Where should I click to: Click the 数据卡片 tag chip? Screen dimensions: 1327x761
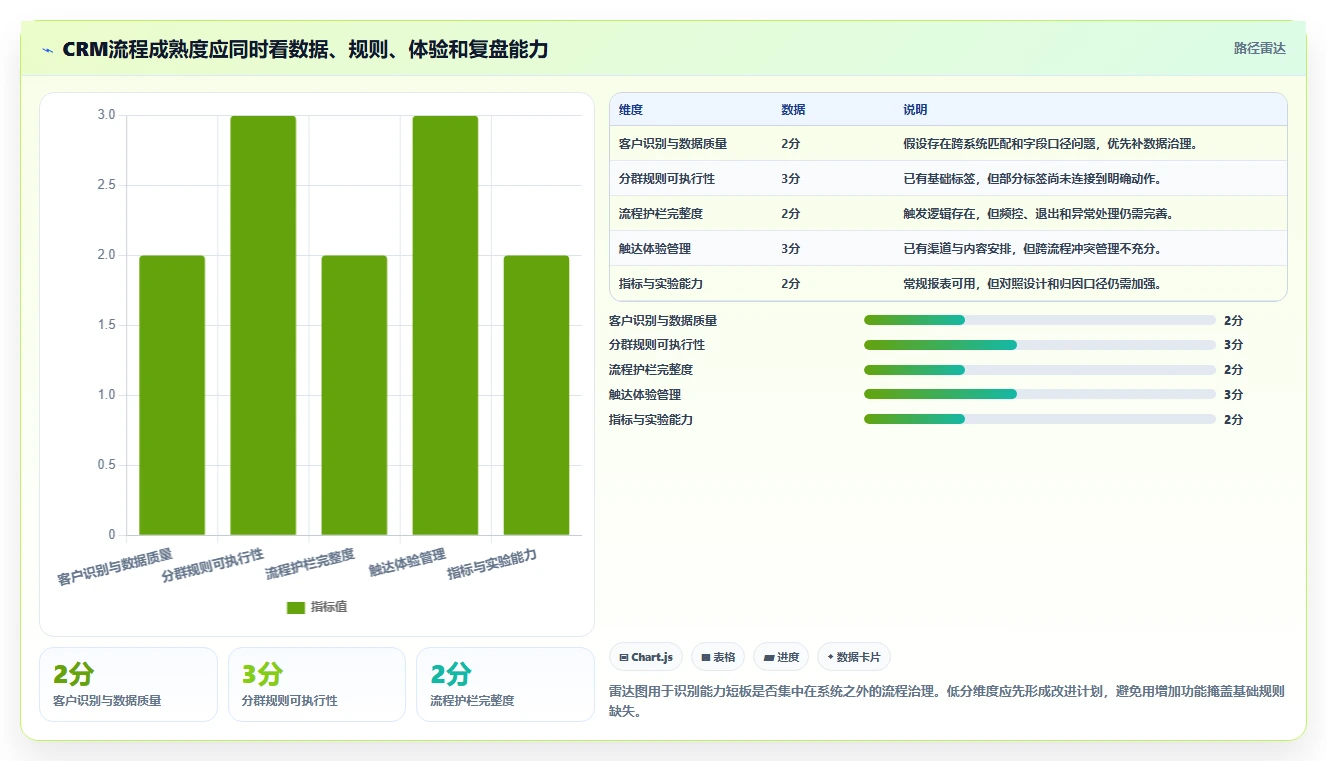(854, 657)
